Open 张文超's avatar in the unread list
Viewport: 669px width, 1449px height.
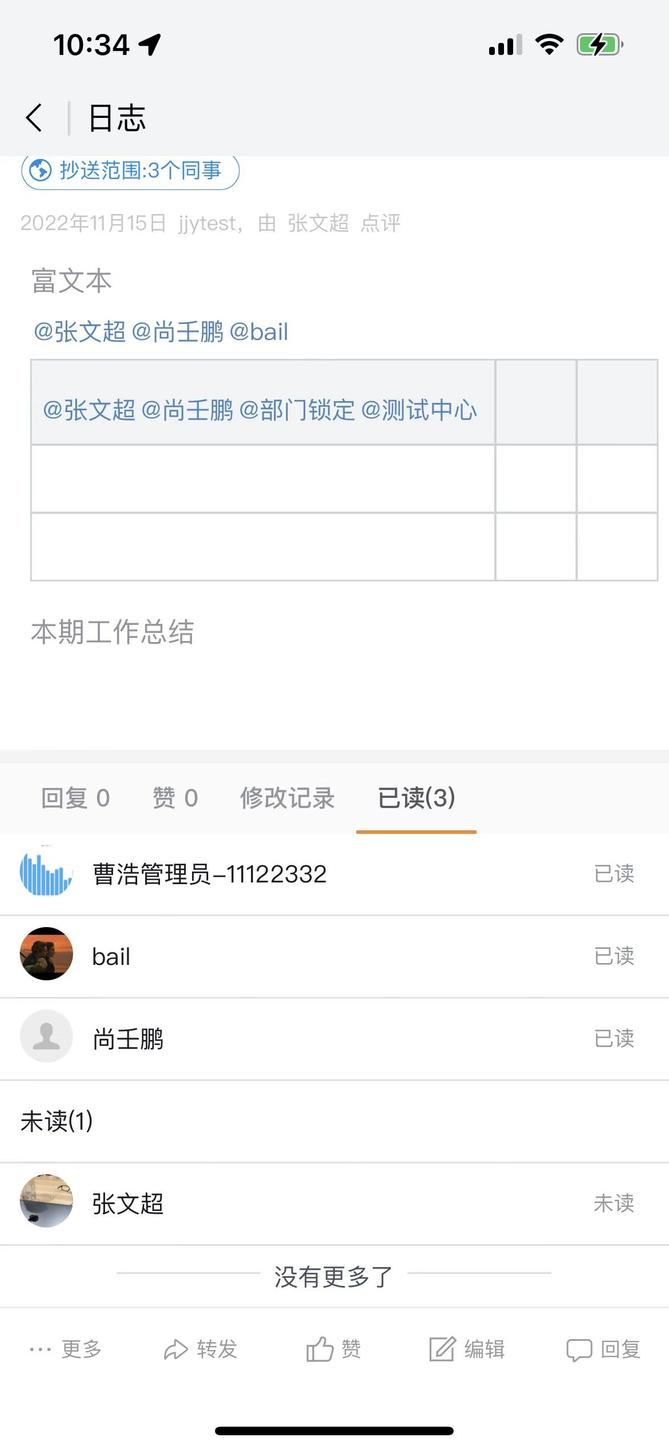tap(46, 1202)
